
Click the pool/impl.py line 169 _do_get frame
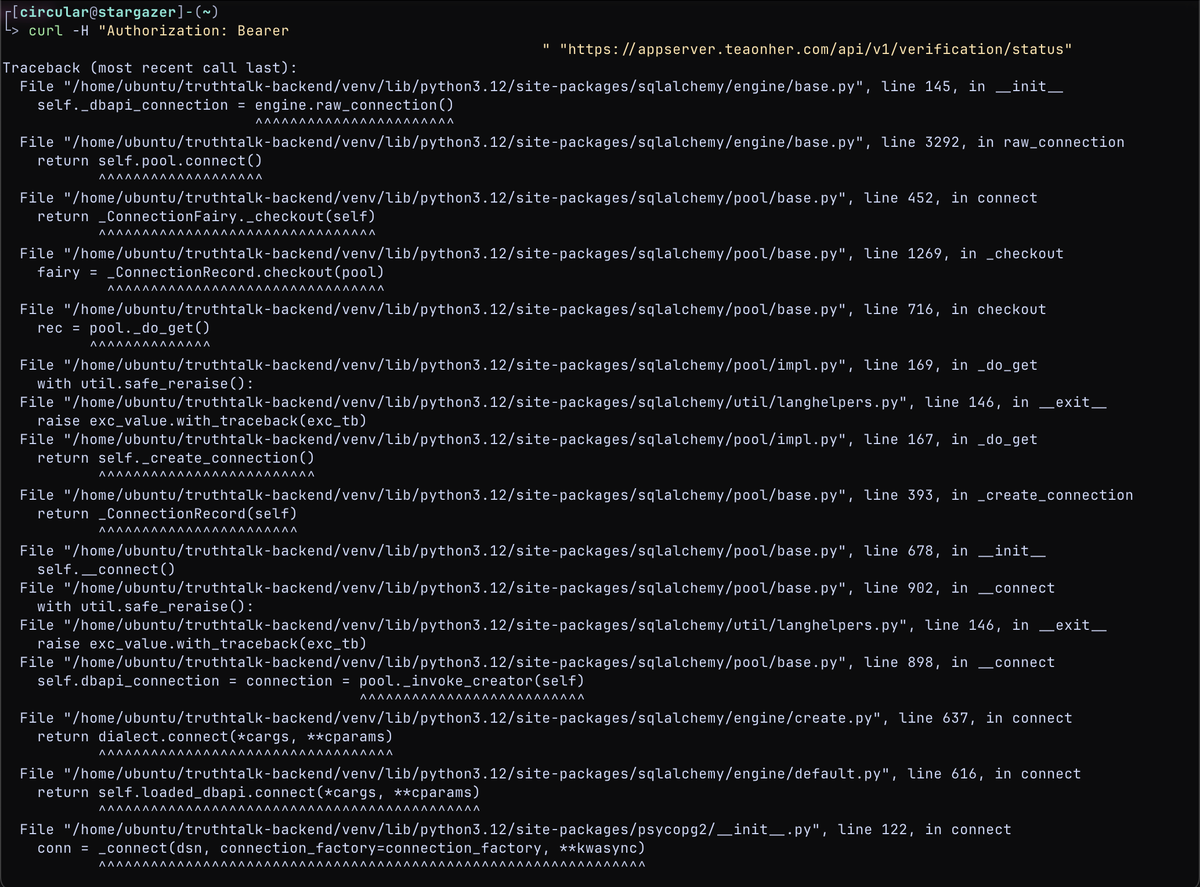point(528,366)
